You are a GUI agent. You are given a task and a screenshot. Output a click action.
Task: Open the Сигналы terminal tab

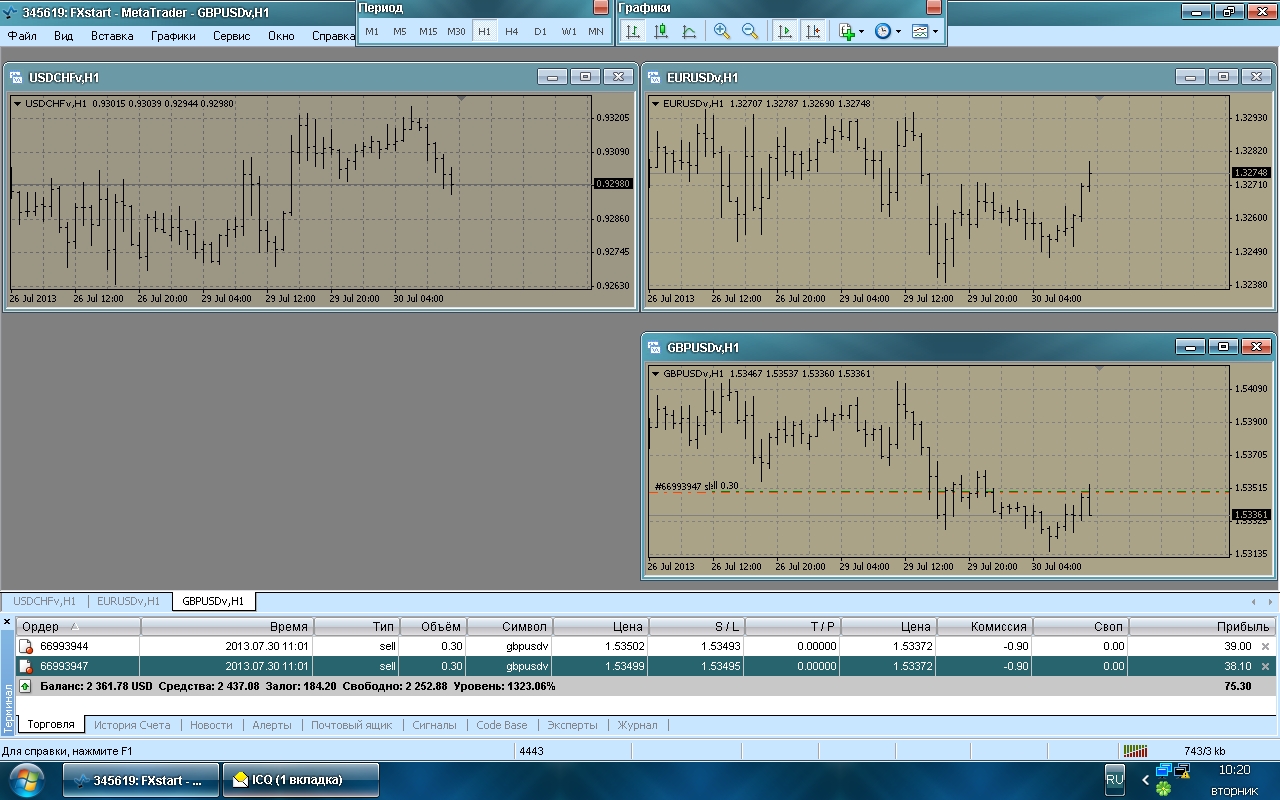[434, 725]
